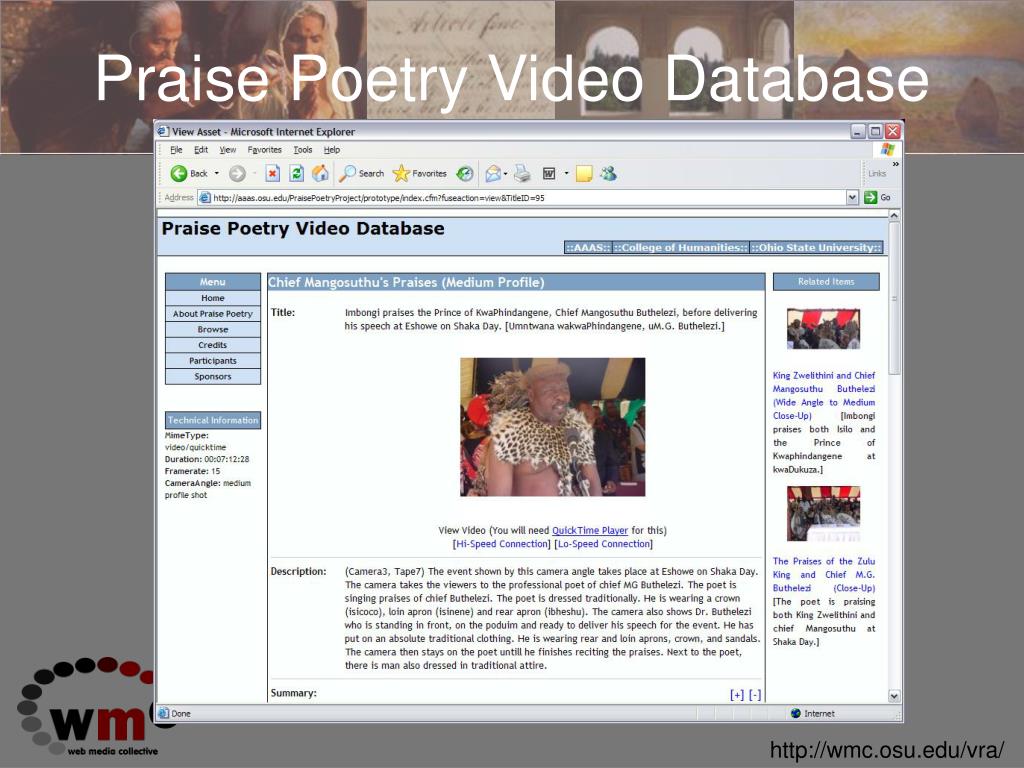Viewport: 1024px width, 768px height.
Task: Click the page icon in address bar
Action: (204, 197)
